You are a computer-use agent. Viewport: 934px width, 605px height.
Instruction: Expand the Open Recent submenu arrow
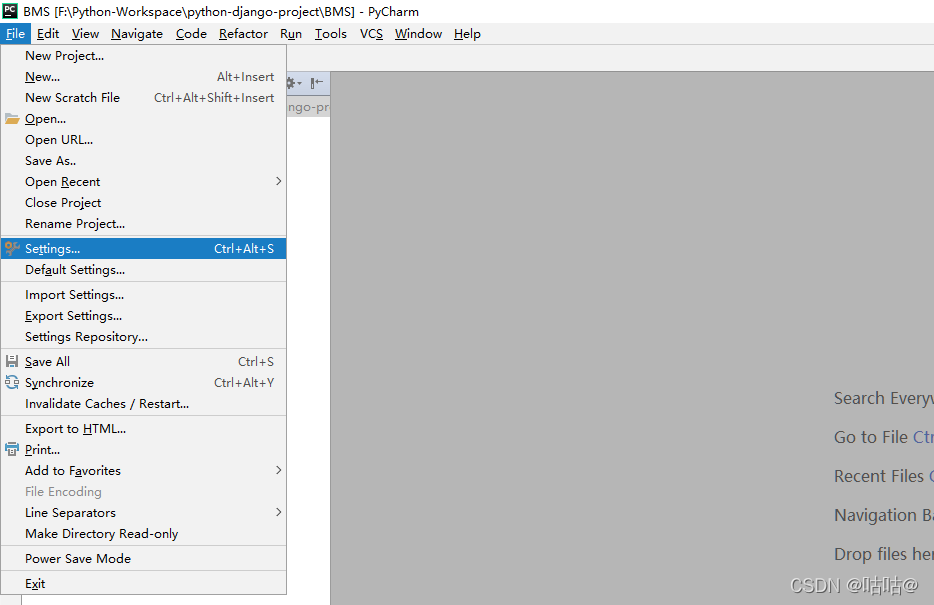click(278, 181)
